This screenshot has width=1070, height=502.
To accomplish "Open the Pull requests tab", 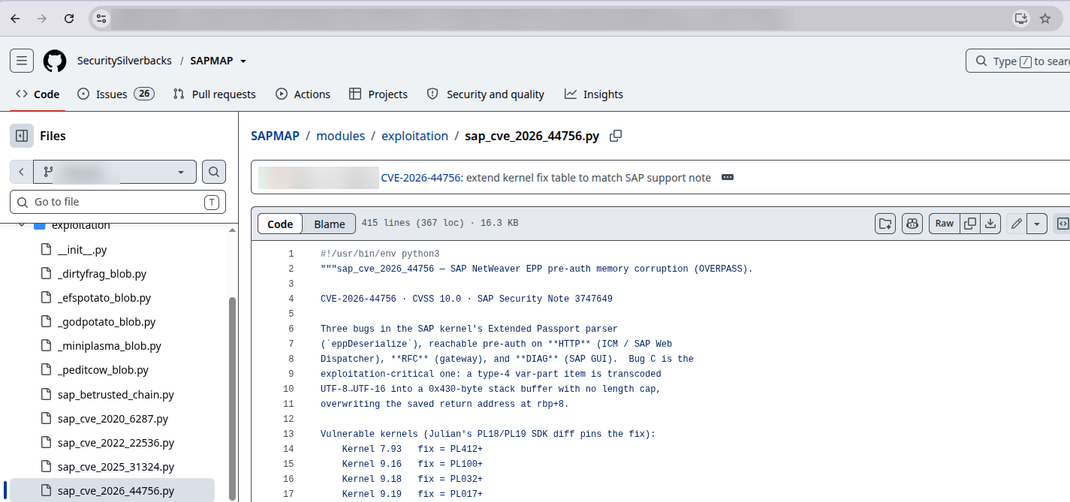I will [214, 94].
